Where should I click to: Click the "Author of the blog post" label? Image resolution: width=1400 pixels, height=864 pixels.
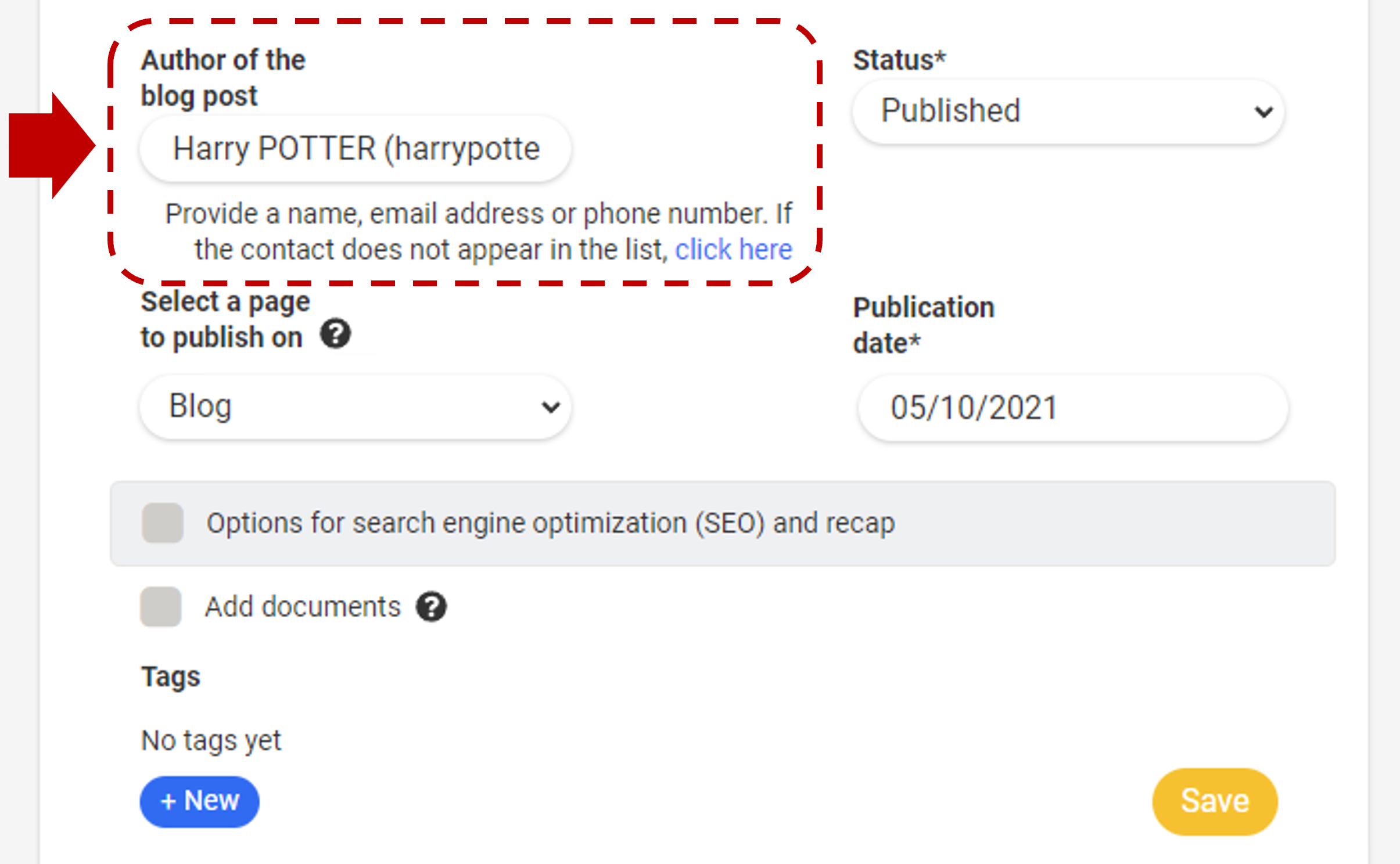click(223, 78)
